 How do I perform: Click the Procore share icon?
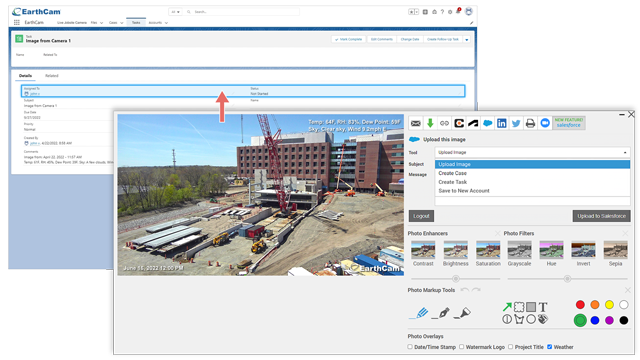click(x=459, y=123)
